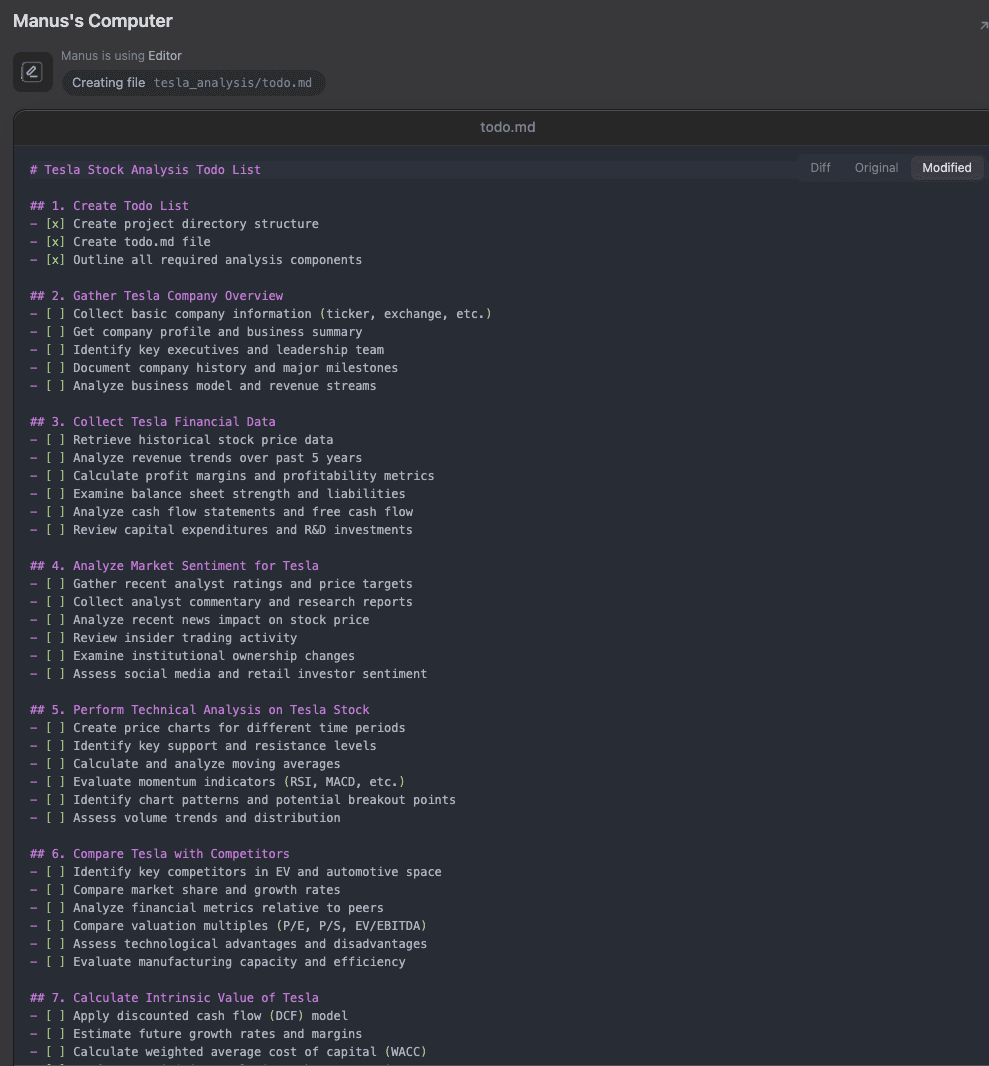Viewport: 989px width, 1066px height.
Task: Click the Manus's Computer heading
Action: click(92, 21)
